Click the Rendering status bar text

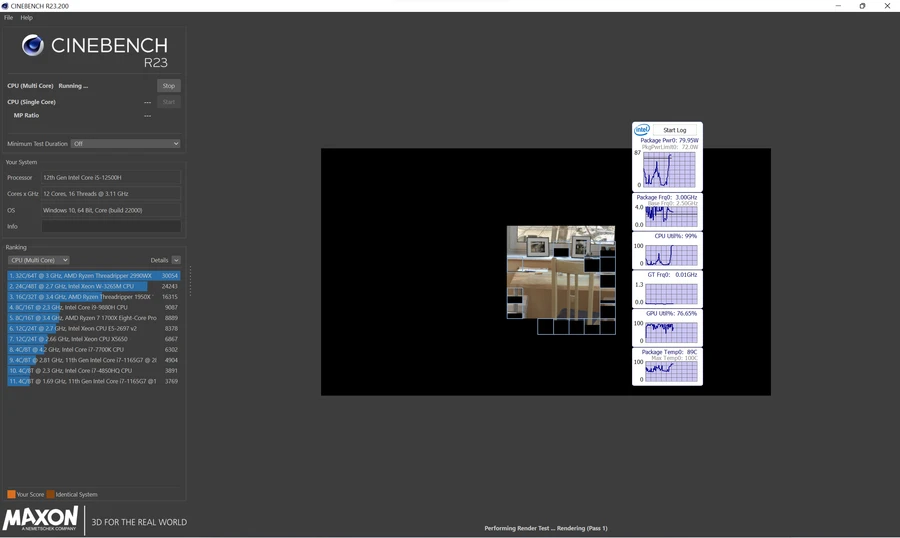point(546,528)
